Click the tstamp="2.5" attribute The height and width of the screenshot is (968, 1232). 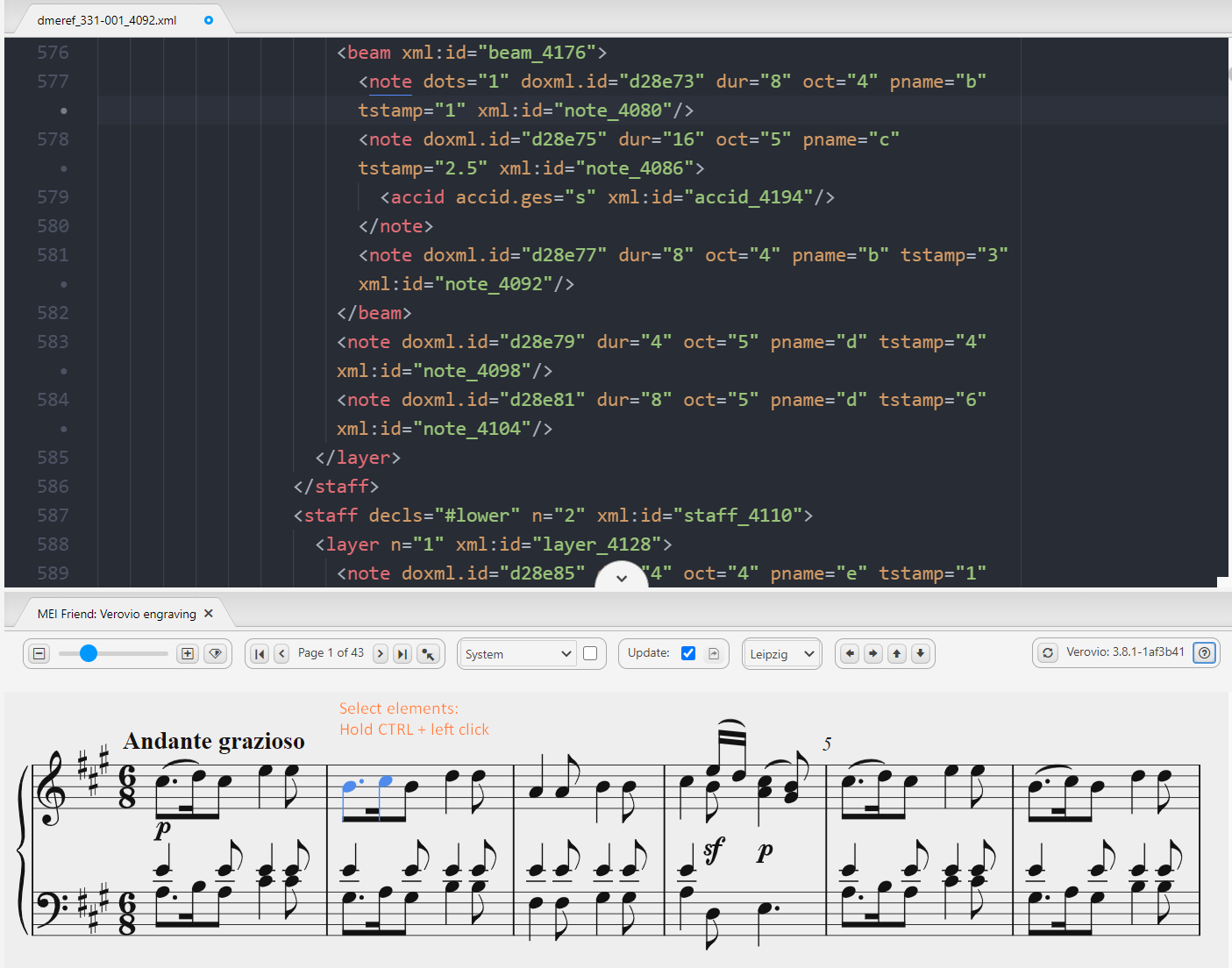click(423, 168)
